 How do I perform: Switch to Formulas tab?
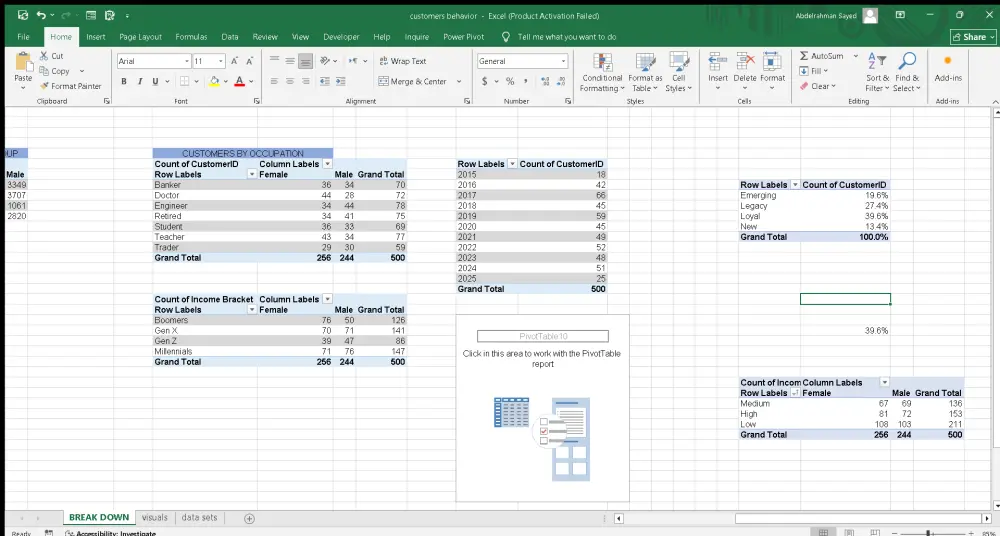pos(191,37)
